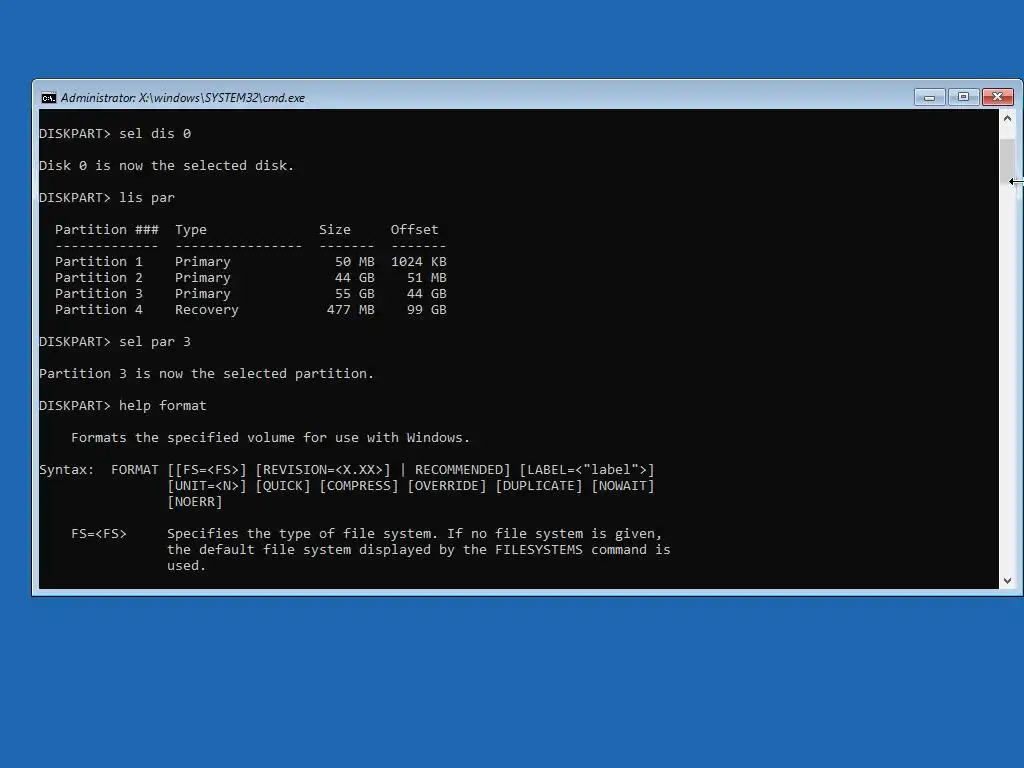1024x768 pixels.
Task: Click the 'Partition 4' row label
Action: tap(99, 310)
